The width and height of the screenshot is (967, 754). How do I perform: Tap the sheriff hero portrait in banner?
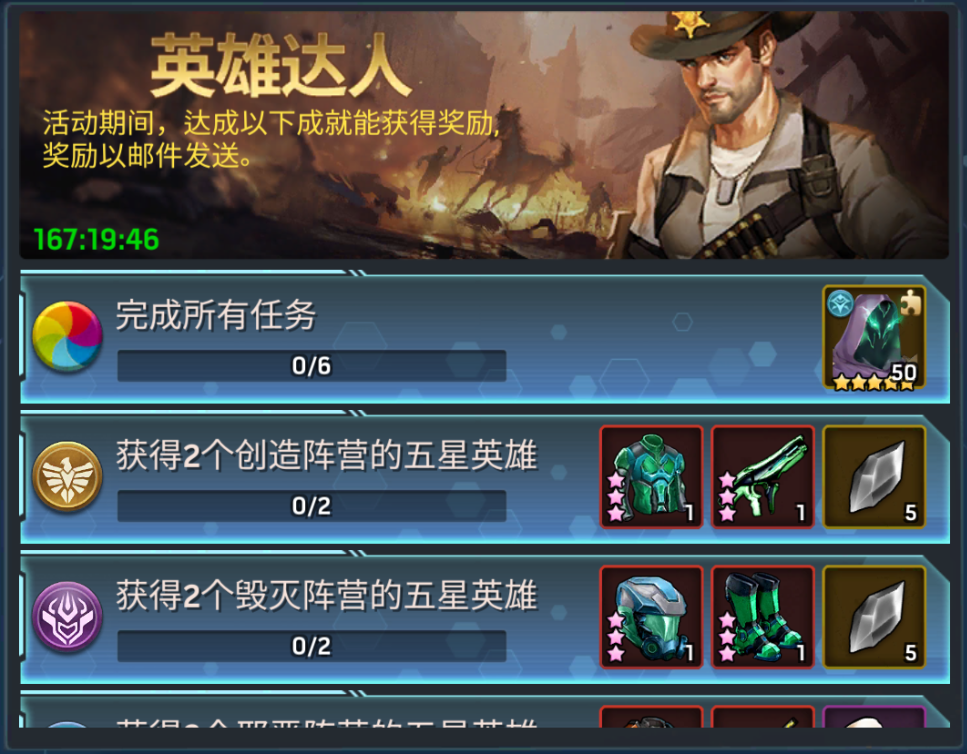pos(783,134)
